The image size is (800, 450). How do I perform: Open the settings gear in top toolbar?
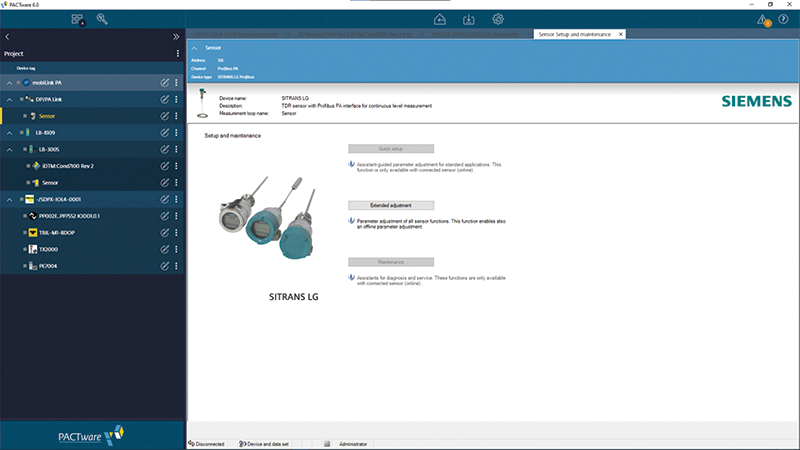(x=498, y=19)
